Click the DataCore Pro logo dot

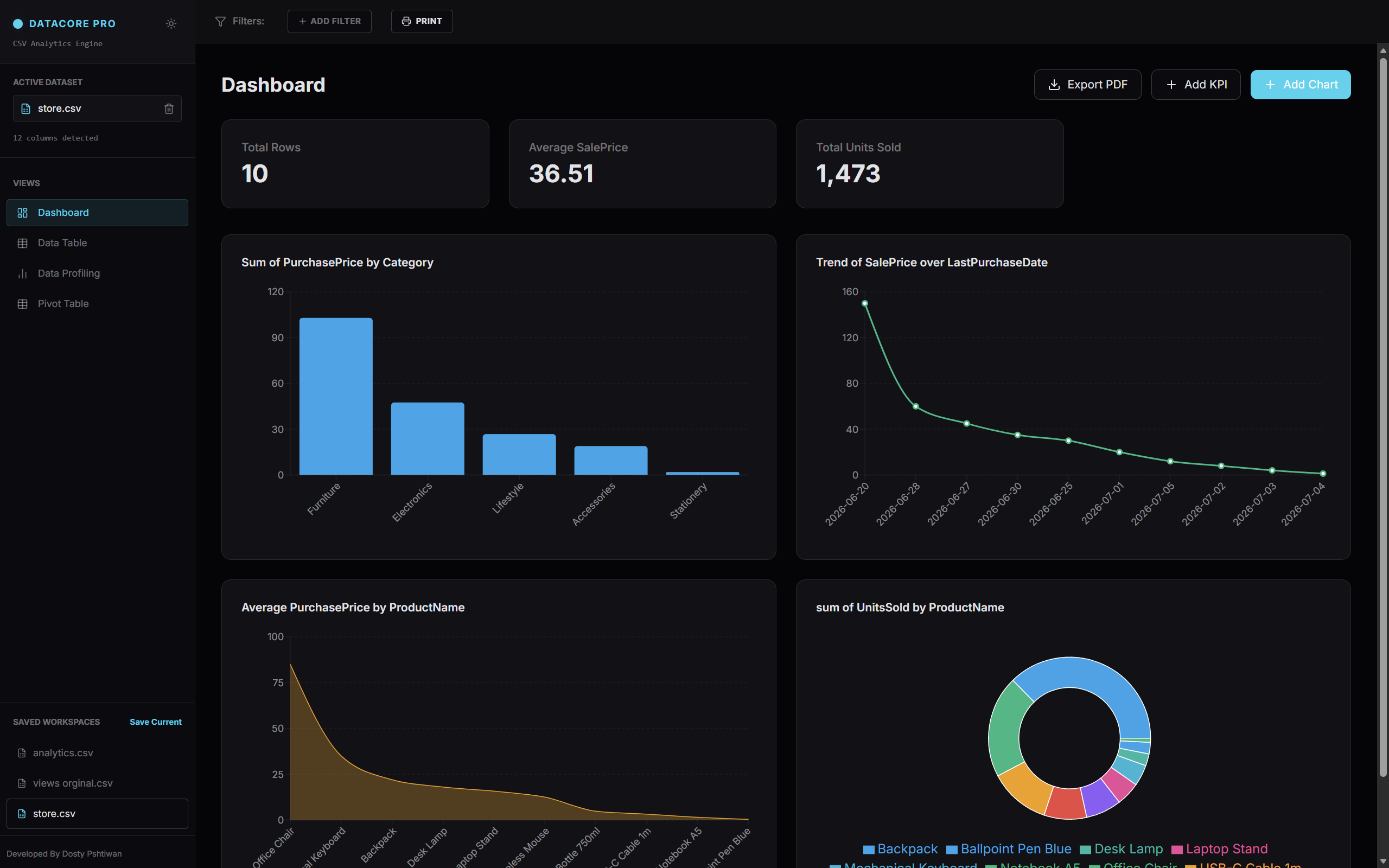tap(18, 23)
